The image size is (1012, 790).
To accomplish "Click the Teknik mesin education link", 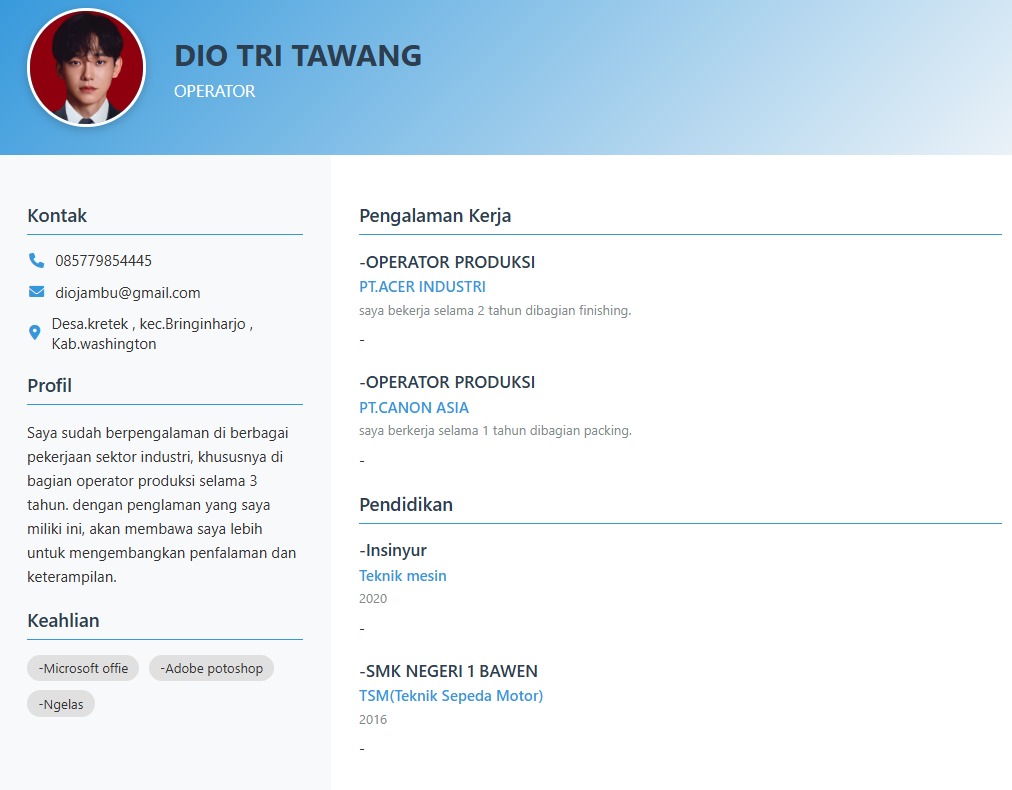I will [402, 575].
